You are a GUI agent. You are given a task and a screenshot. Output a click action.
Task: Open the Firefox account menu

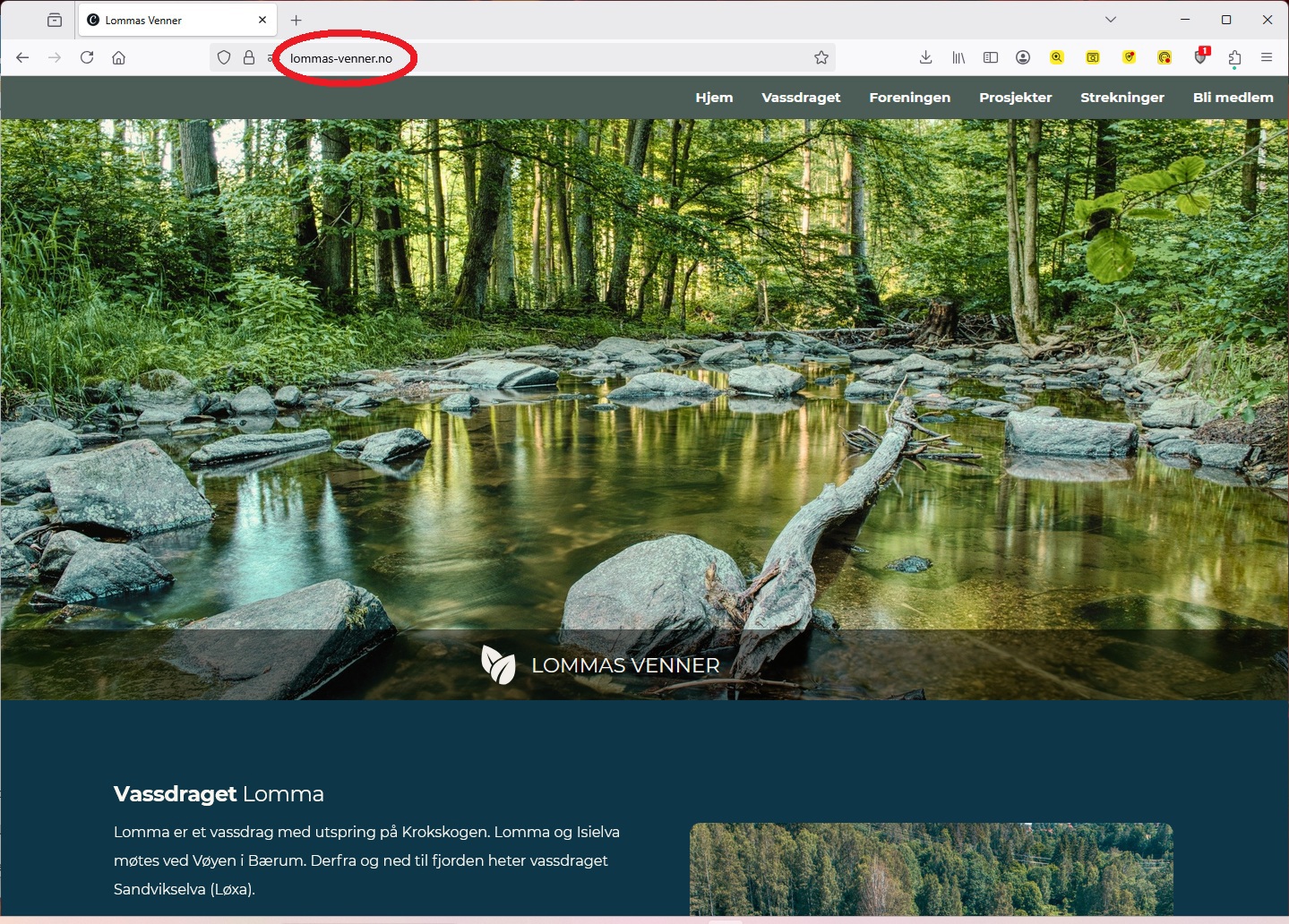pyautogui.click(x=1023, y=57)
